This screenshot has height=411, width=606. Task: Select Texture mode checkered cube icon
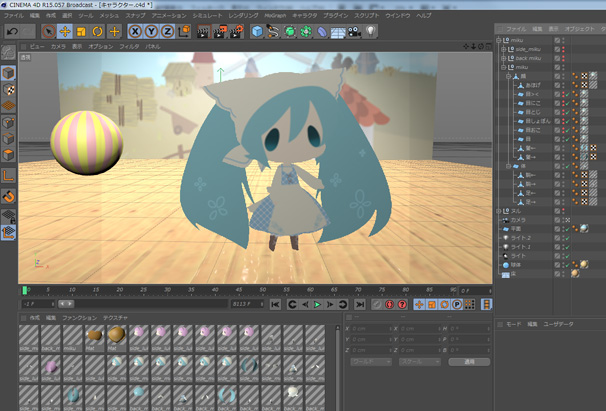click(9, 90)
